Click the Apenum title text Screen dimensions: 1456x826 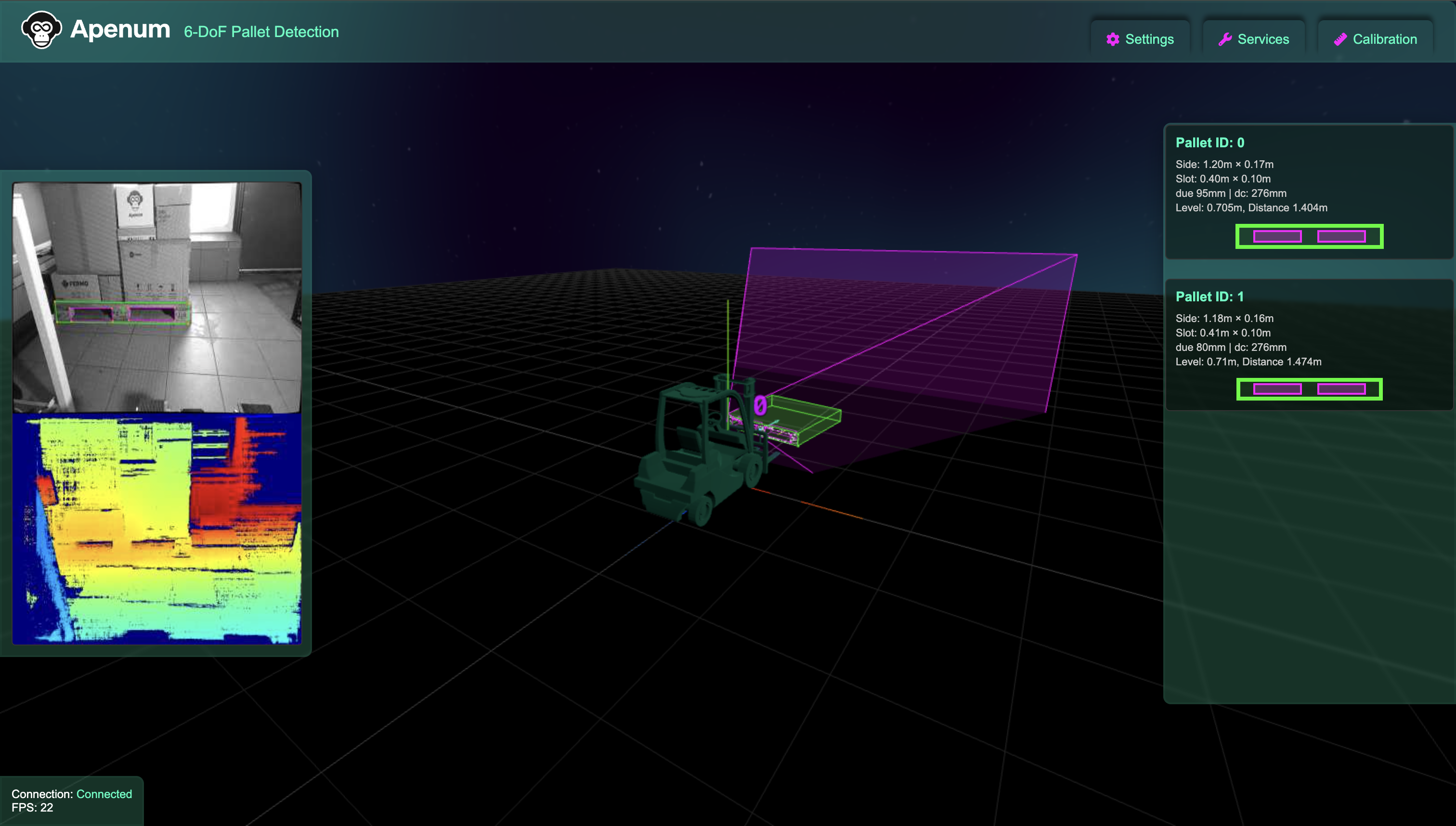point(120,29)
